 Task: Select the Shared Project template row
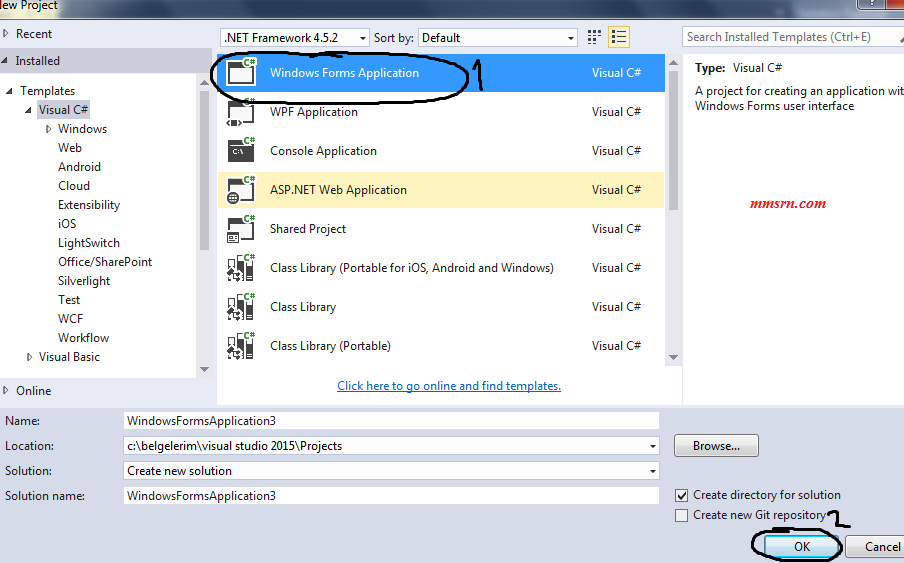(x=441, y=229)
